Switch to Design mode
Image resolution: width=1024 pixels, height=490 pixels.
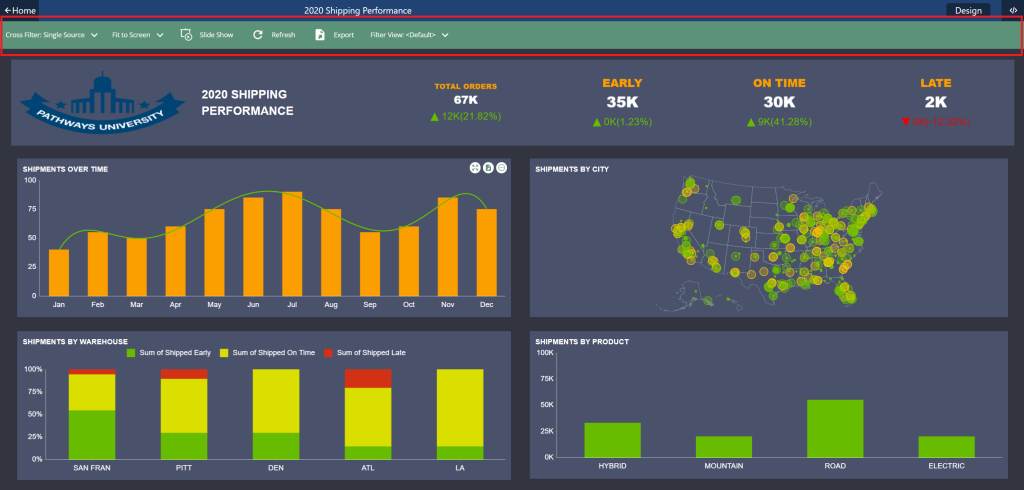(x=968, y=10)
